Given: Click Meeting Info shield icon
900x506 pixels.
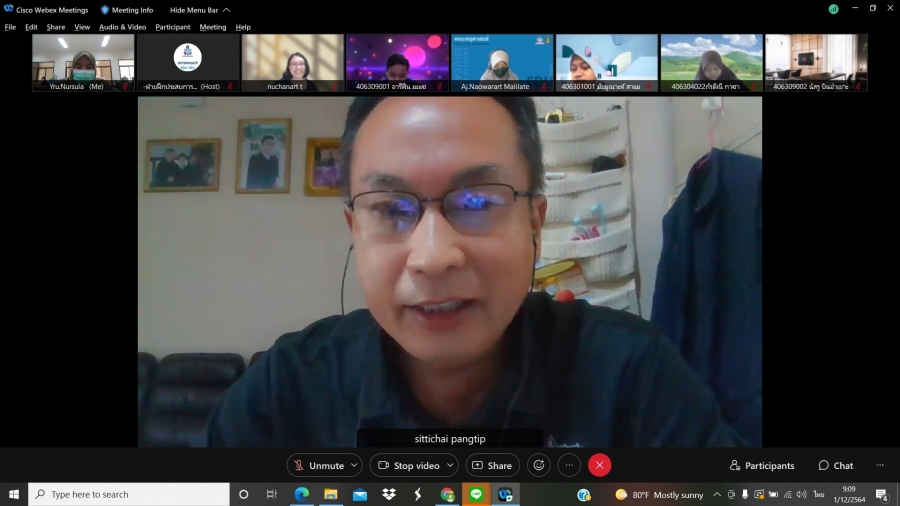Looking at the screenshot, I should (105, 10).
